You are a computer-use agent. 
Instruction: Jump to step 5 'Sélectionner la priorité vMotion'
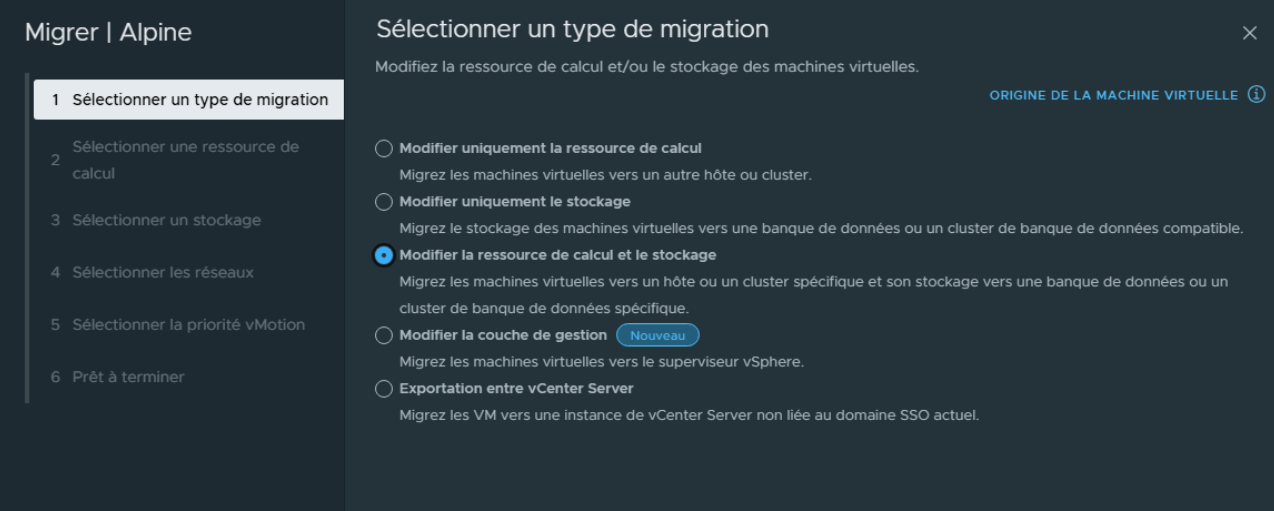pyautogui.click(x=188, y=324)
